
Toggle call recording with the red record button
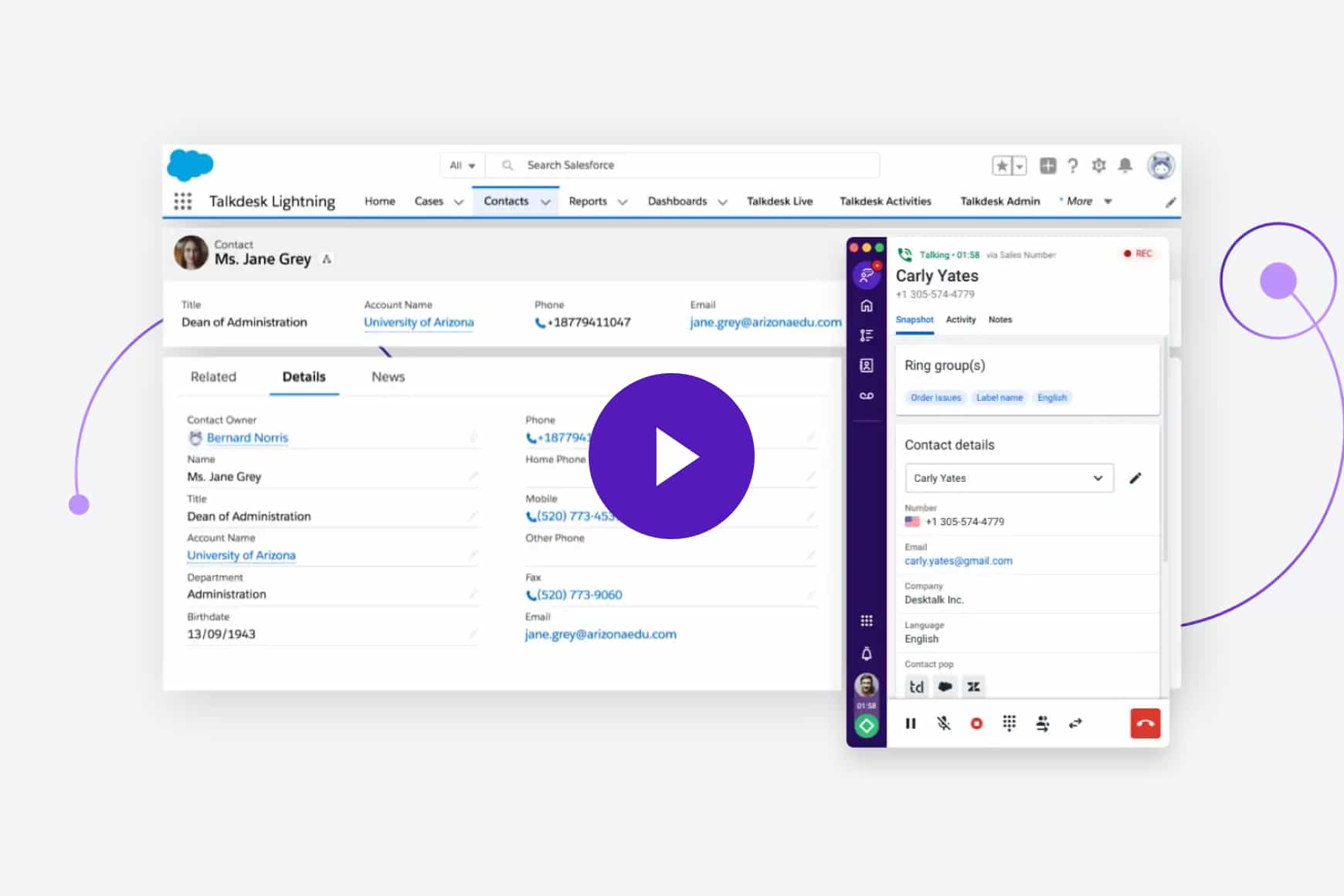[x=976, y=724]
